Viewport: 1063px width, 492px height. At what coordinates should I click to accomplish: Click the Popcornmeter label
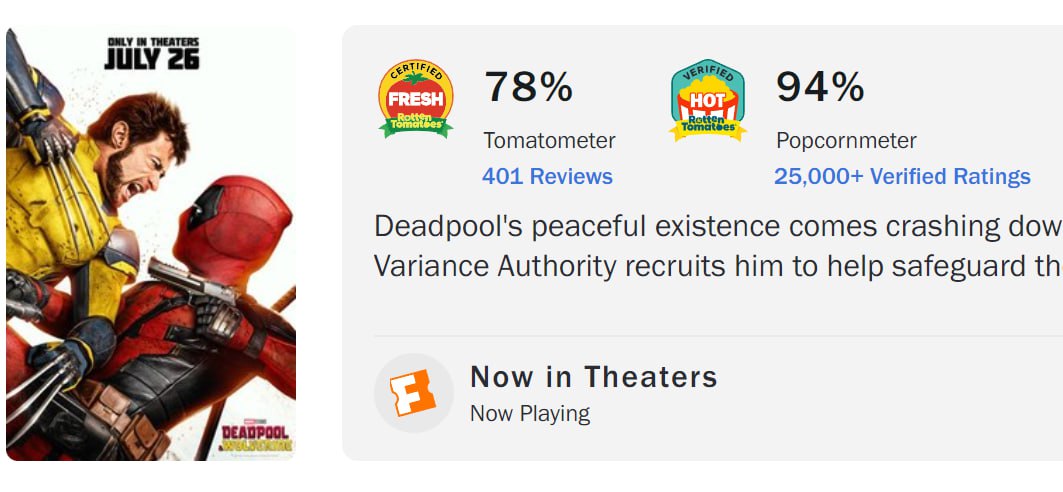[846, 141]
